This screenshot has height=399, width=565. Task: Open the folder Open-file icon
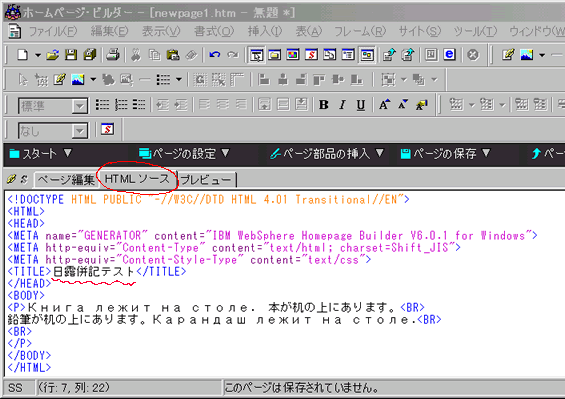click(x=53, y=55)
